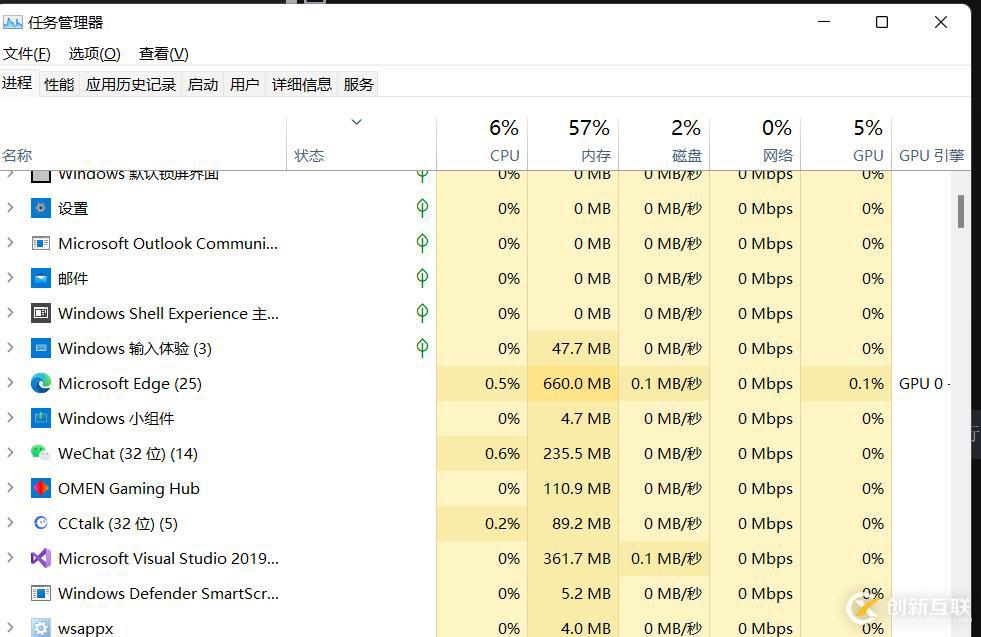Switch to the 性能 tab
Image resolution: width=981 pixels, height=637 pixels.
(59, 85)
